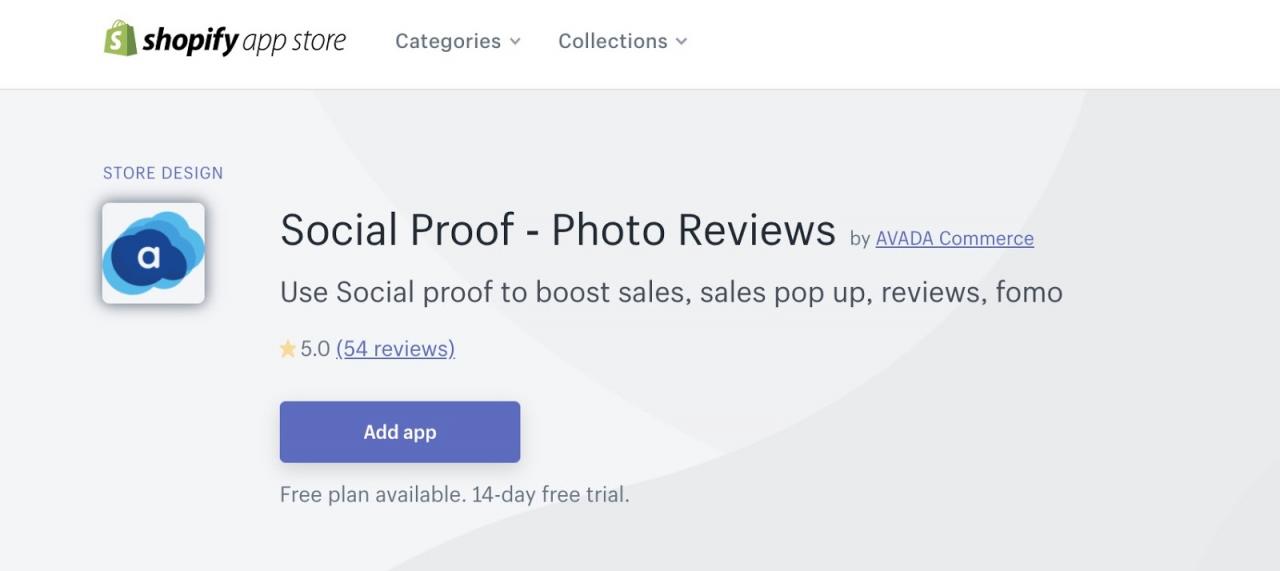This screenshot has width=1280, height=571.
Task: Expand the Collections dropdown chevron
Action: (681, 42)
